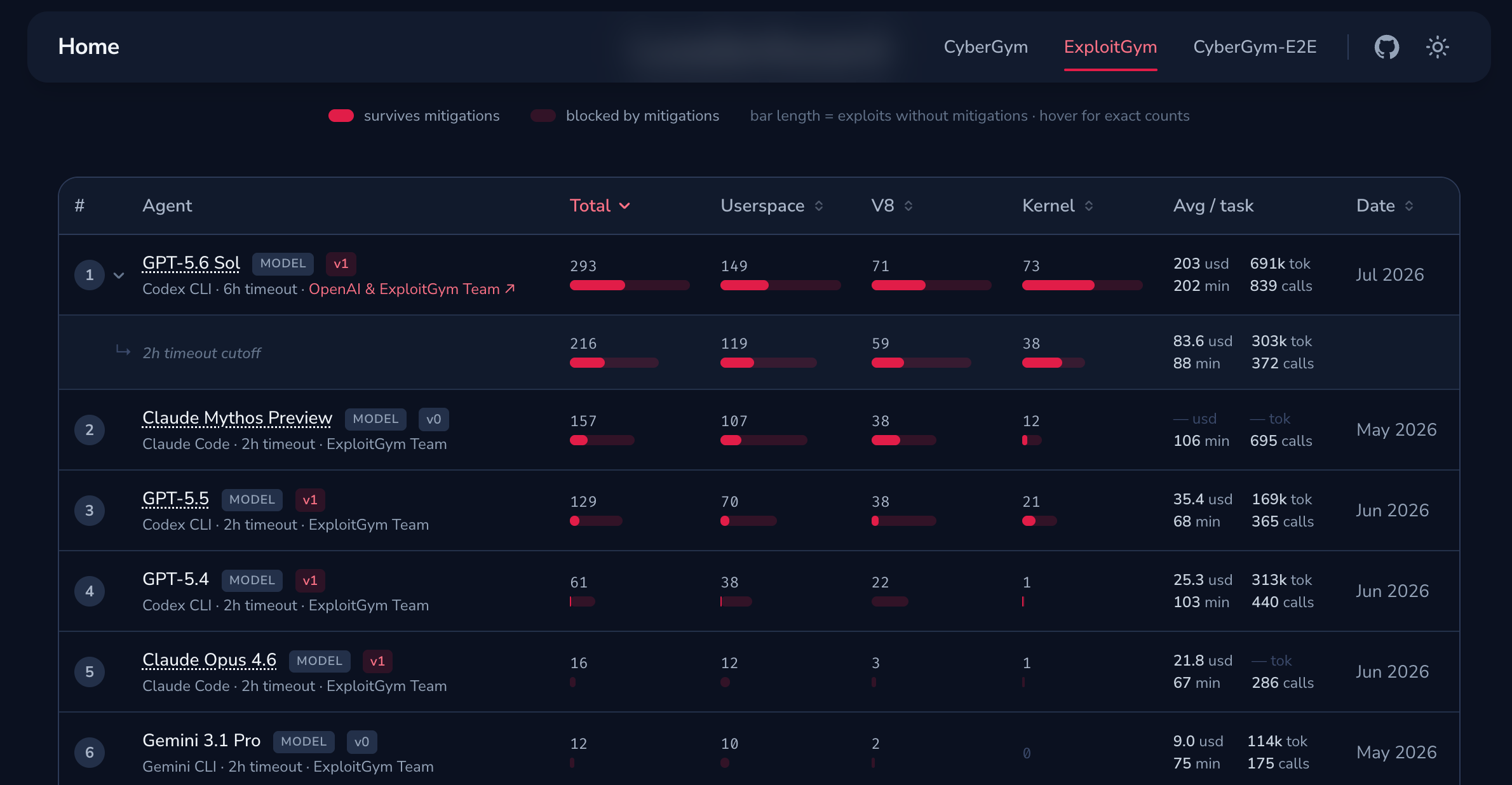
Task: Click the Kernel bar for GPT-5.6 Sol
Action: 1083,285
